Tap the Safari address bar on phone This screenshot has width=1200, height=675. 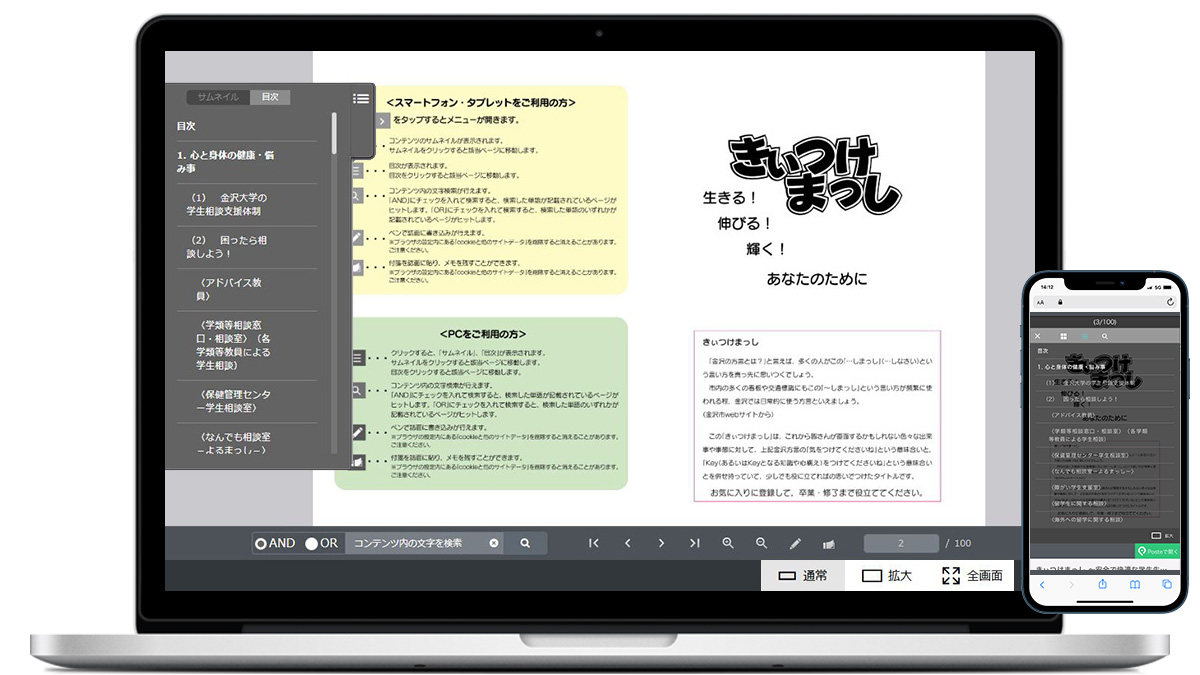point(1105,301)
